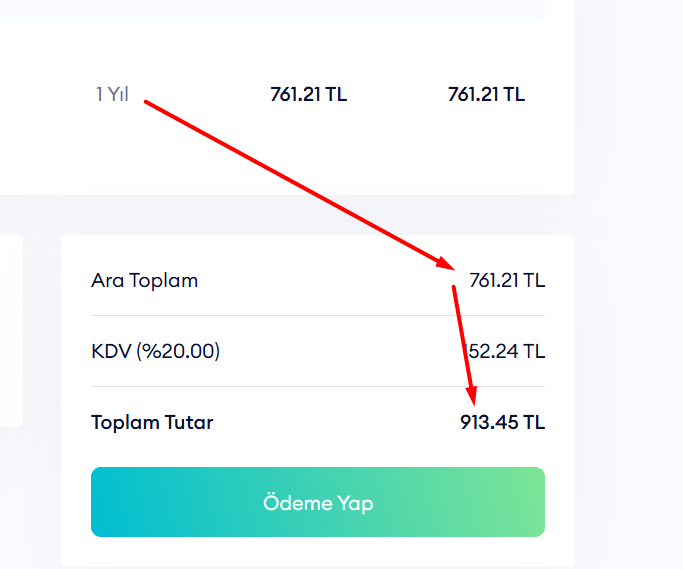Click the middle bold 761.21 TL price
Viewport: 683px width, 569px height.
click(x=308, y=95)
